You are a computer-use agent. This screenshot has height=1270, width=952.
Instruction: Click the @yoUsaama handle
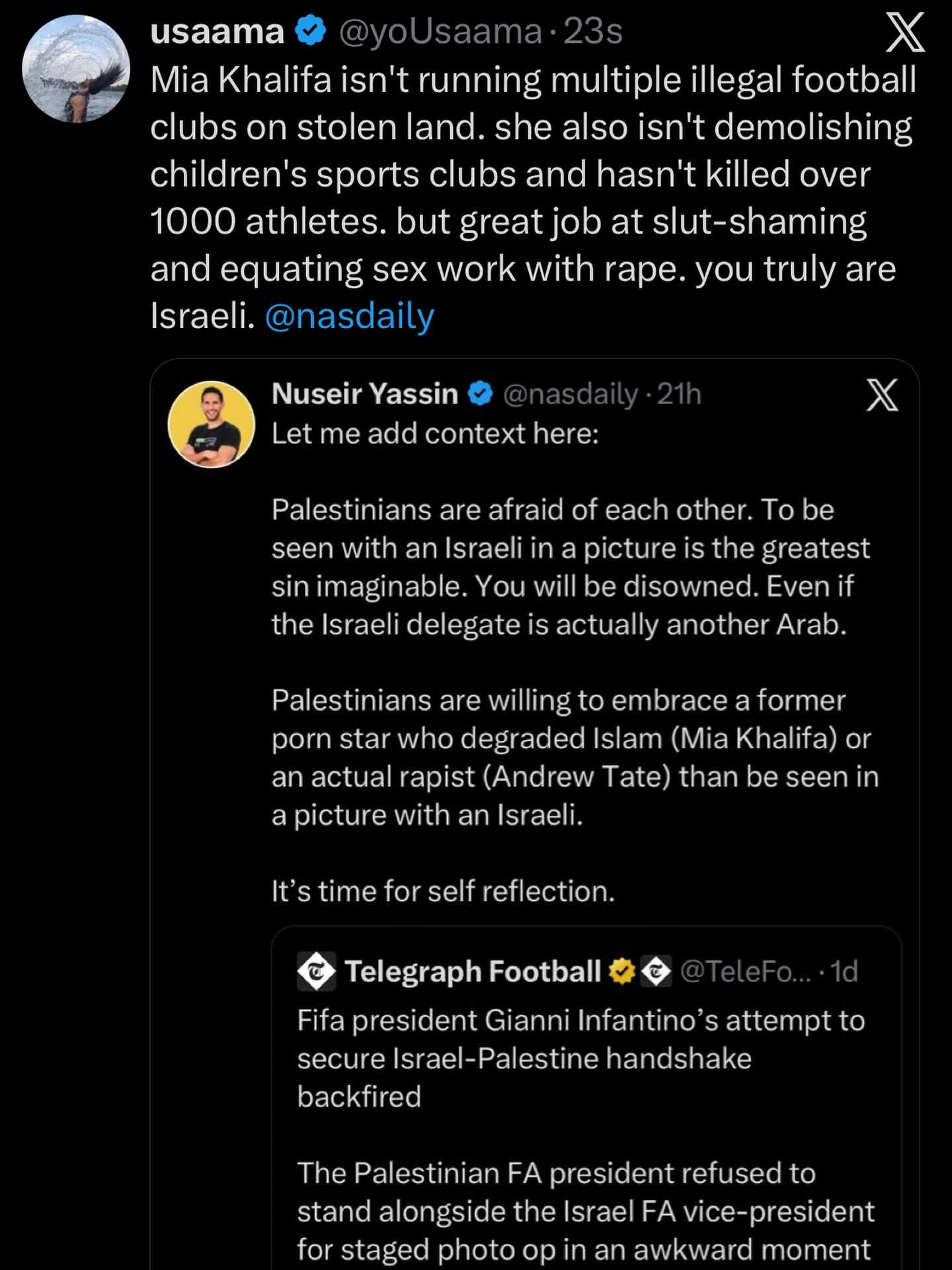440,32
